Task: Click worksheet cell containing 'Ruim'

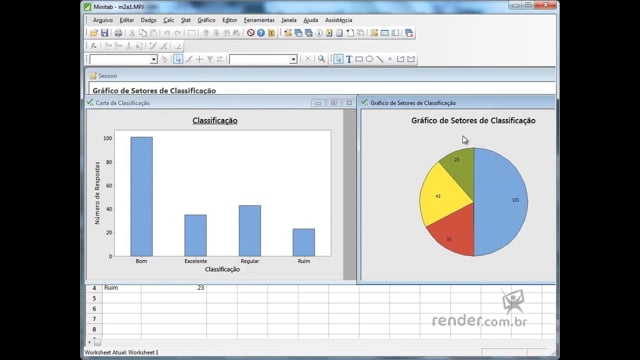Action: click(x=122, y=288)
